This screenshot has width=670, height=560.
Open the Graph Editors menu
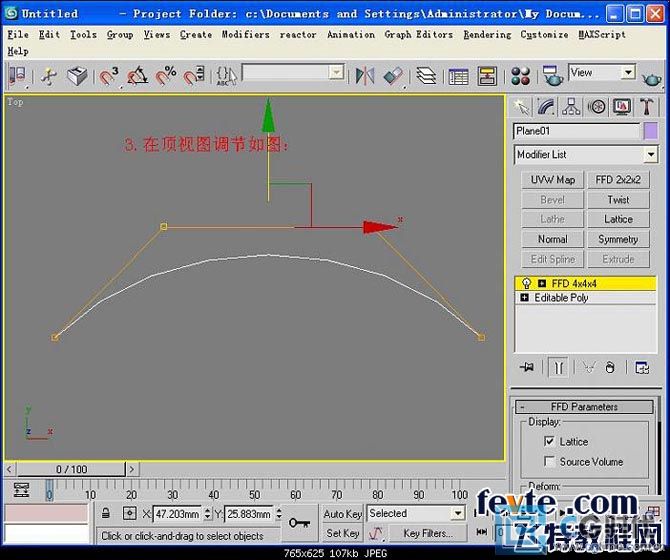coord(418,34)
